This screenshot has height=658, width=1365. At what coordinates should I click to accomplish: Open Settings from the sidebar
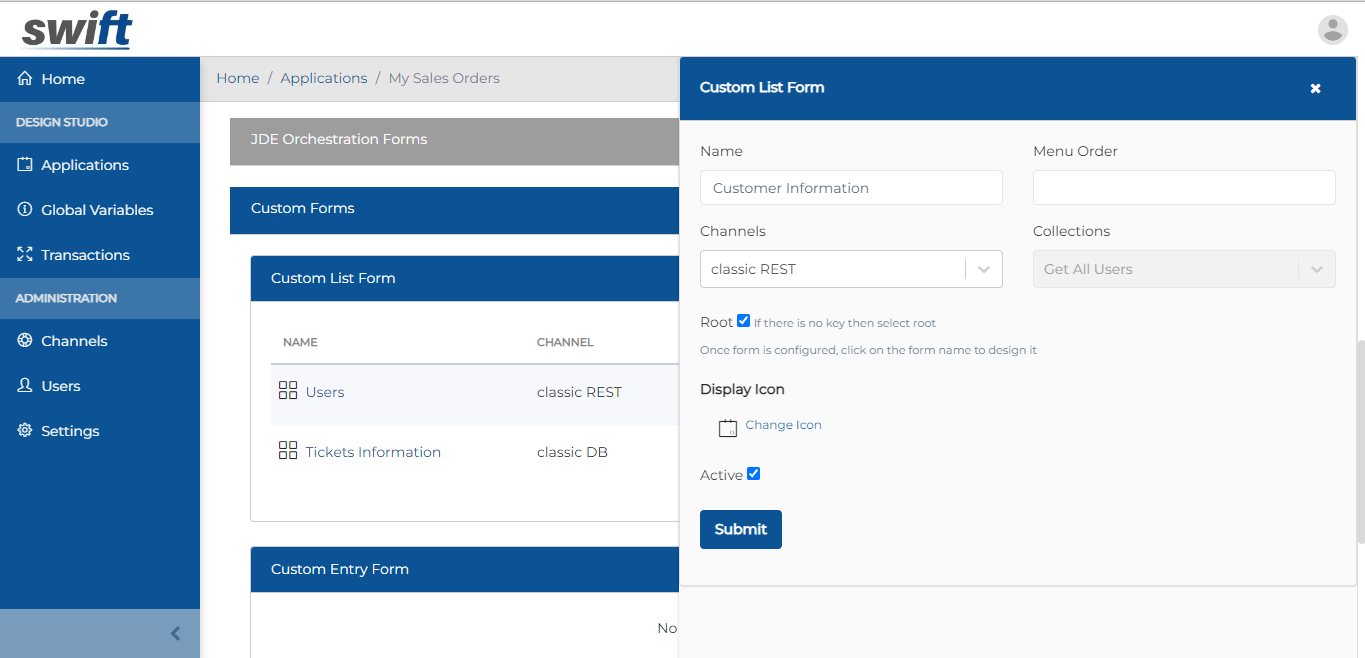[70, 431]
